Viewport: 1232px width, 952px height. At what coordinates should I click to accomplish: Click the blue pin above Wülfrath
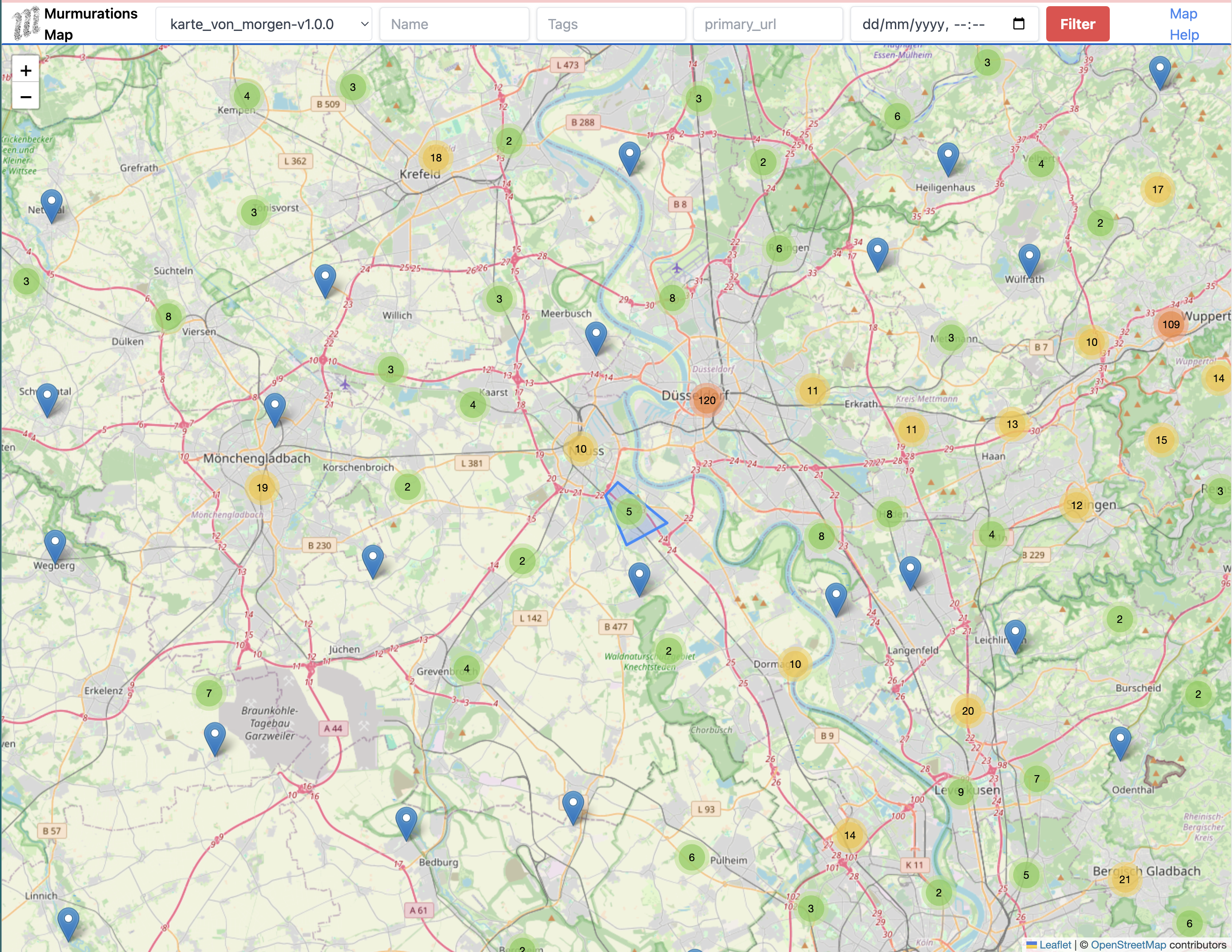pos(1029,259)
